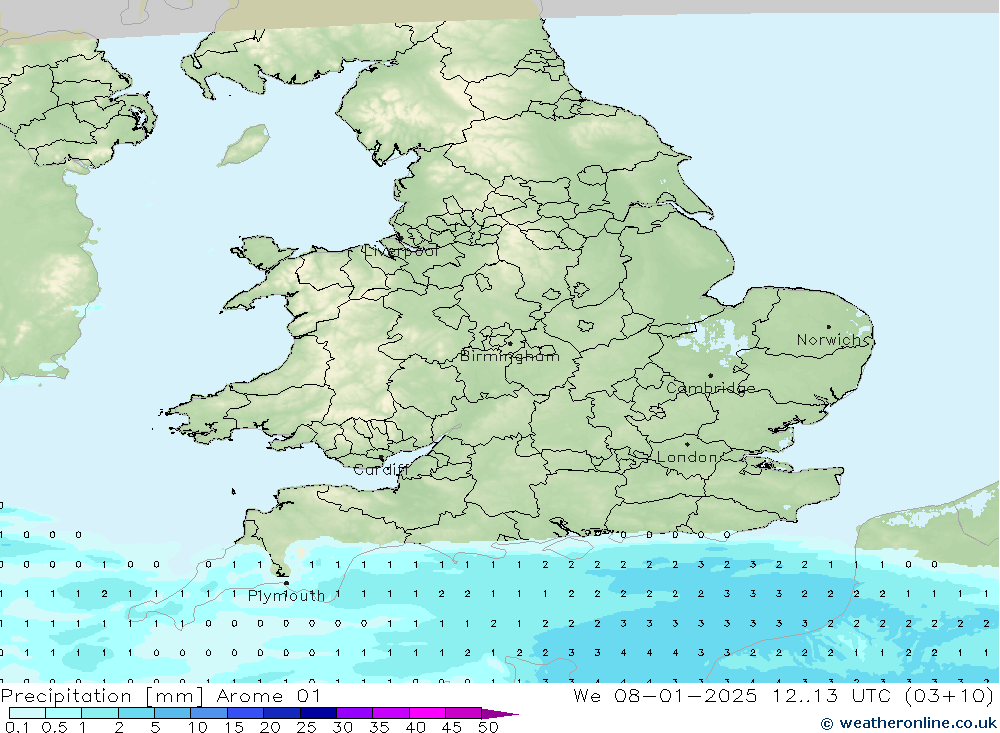Pick the legend swatch between 45 and 50
Screen dimensions: 1000x733
click(464, 713)
